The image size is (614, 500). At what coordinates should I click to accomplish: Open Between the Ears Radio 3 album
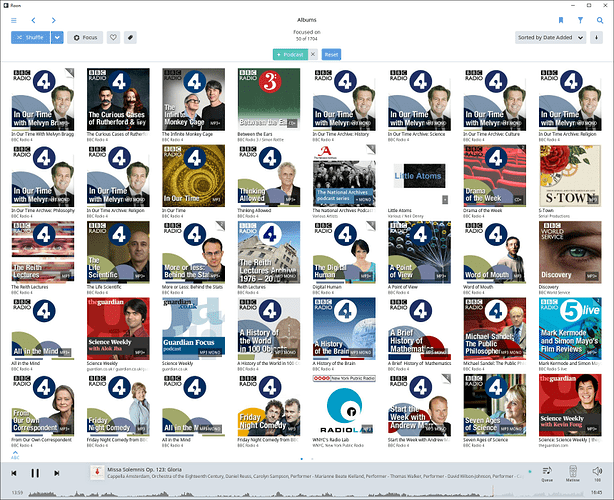coord(269,99)
